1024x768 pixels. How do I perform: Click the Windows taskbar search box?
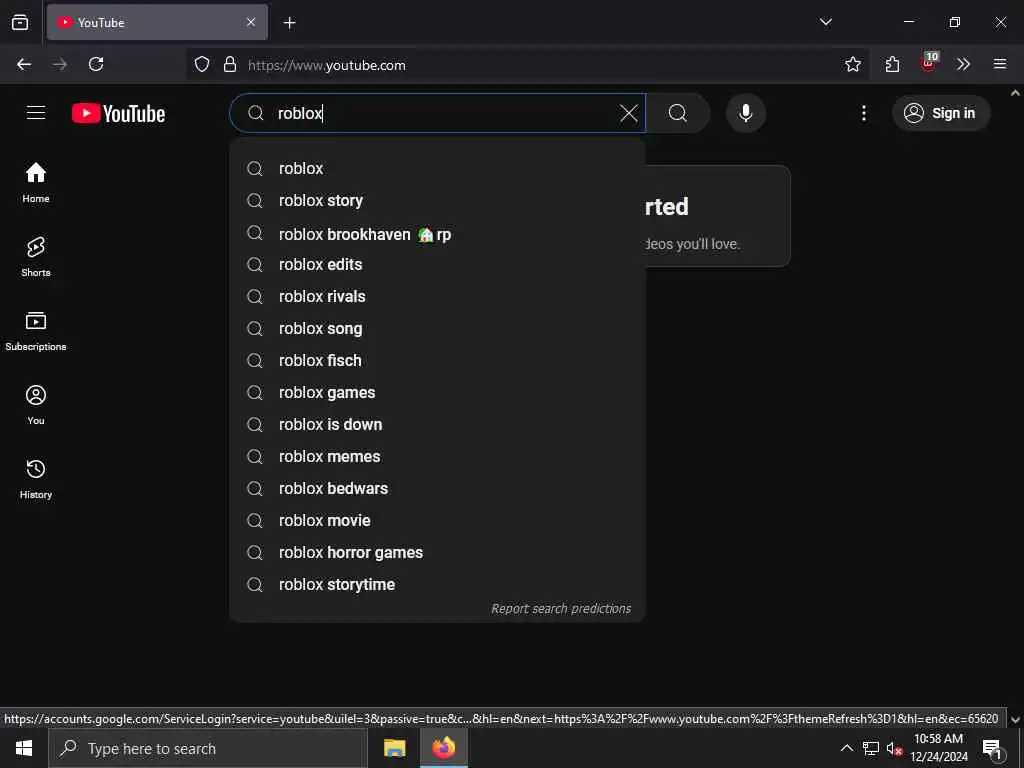[208, 748]
